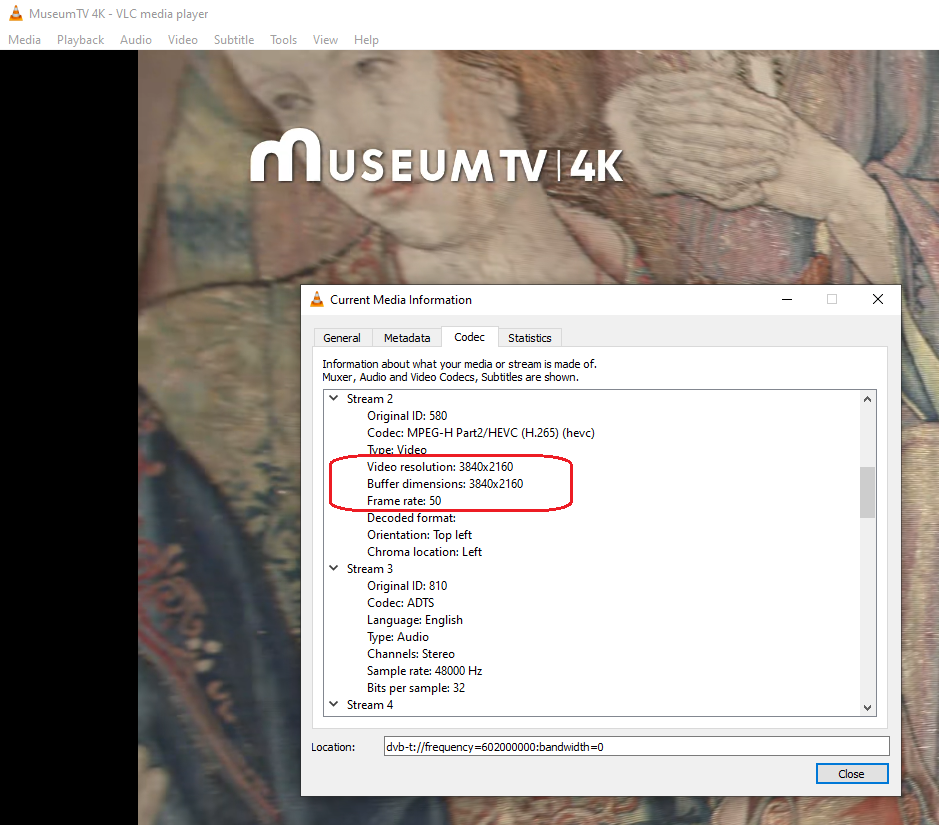Collapse the Stream 3 node
The image size is (939, 825).
click(x=334, y=568)
